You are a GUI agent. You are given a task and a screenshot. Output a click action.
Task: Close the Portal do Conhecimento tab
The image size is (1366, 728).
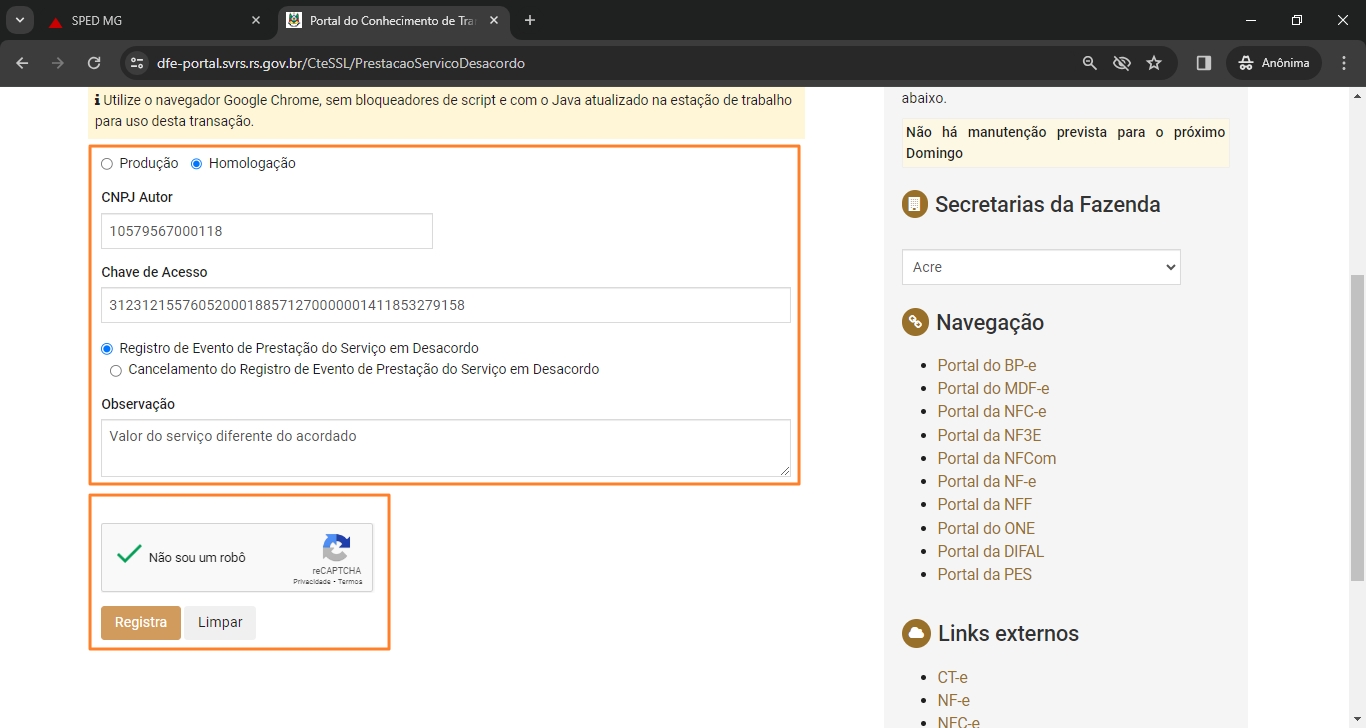[494, 20]
